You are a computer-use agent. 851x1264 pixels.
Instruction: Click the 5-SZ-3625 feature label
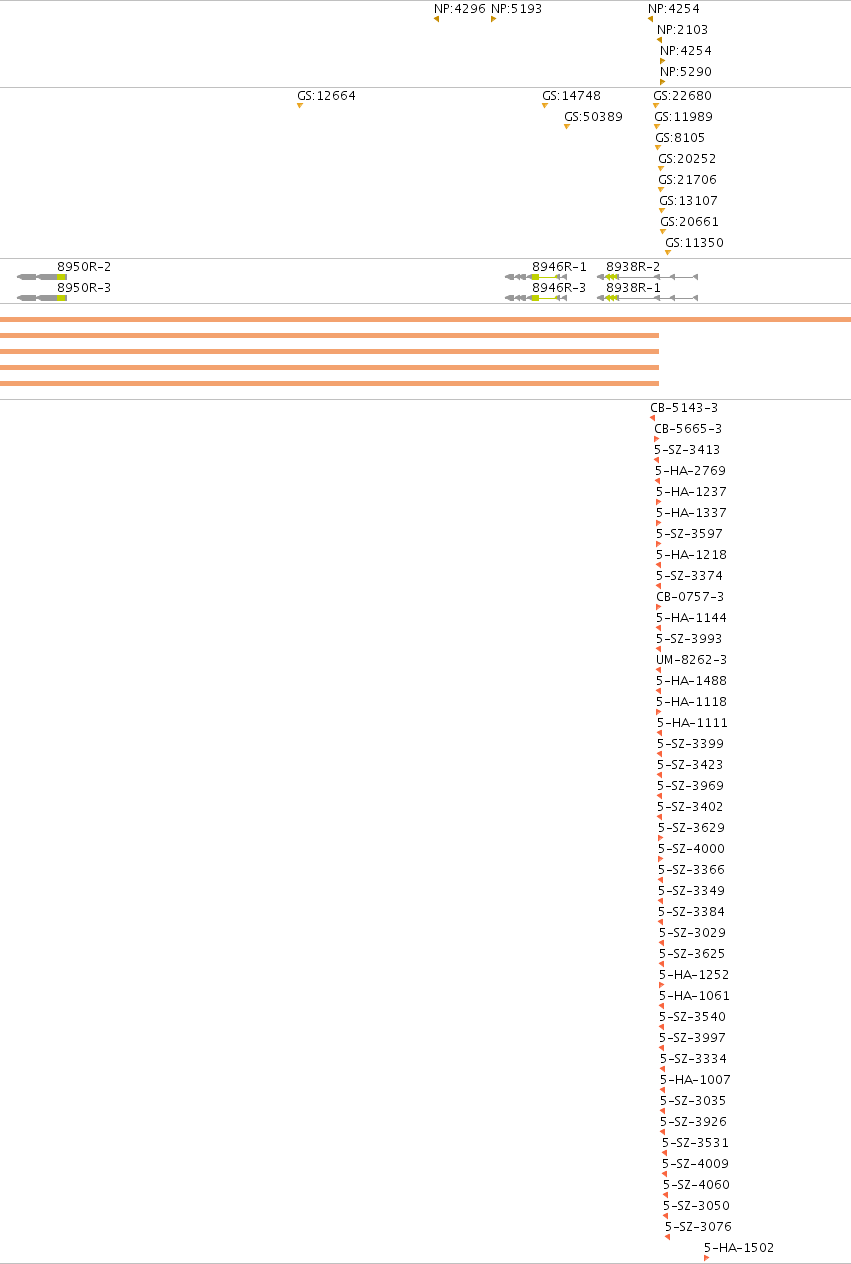tap(692, 954)
